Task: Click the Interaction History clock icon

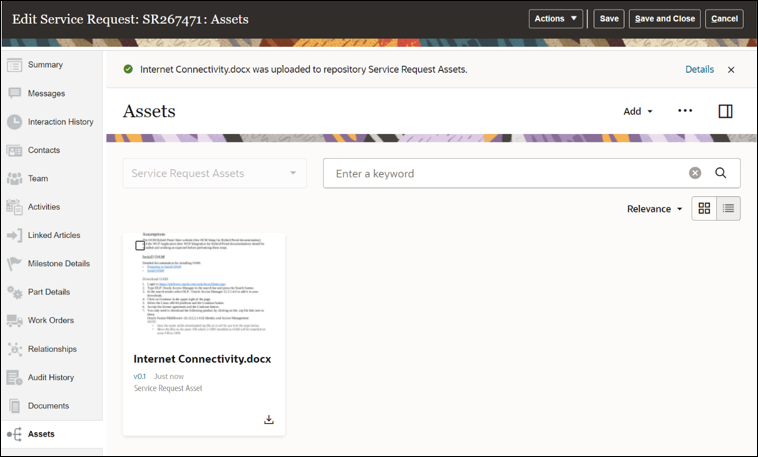Action: tap(15, 122)
